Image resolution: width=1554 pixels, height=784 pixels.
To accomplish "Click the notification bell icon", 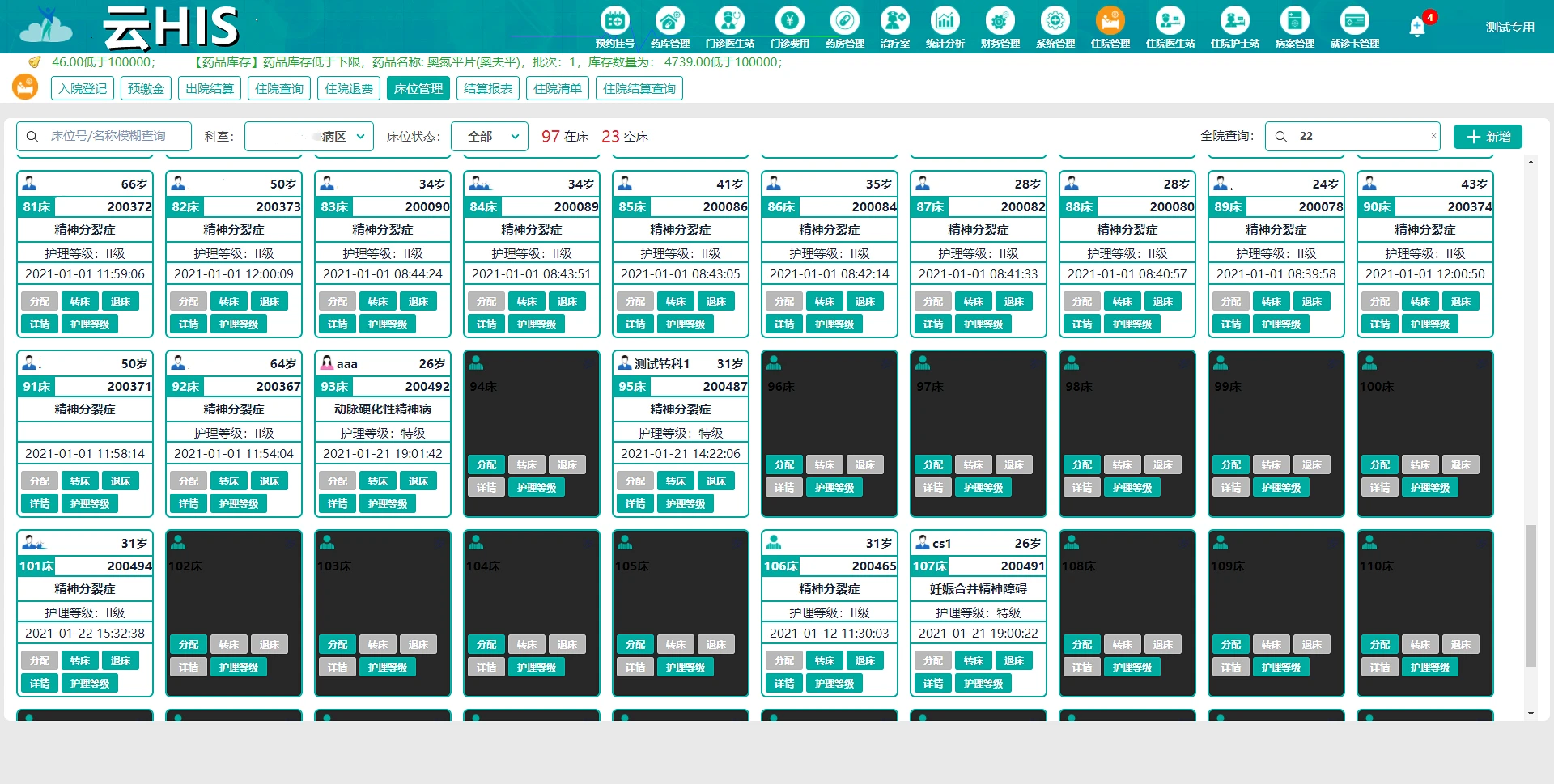I will (x=1416, y=27).
